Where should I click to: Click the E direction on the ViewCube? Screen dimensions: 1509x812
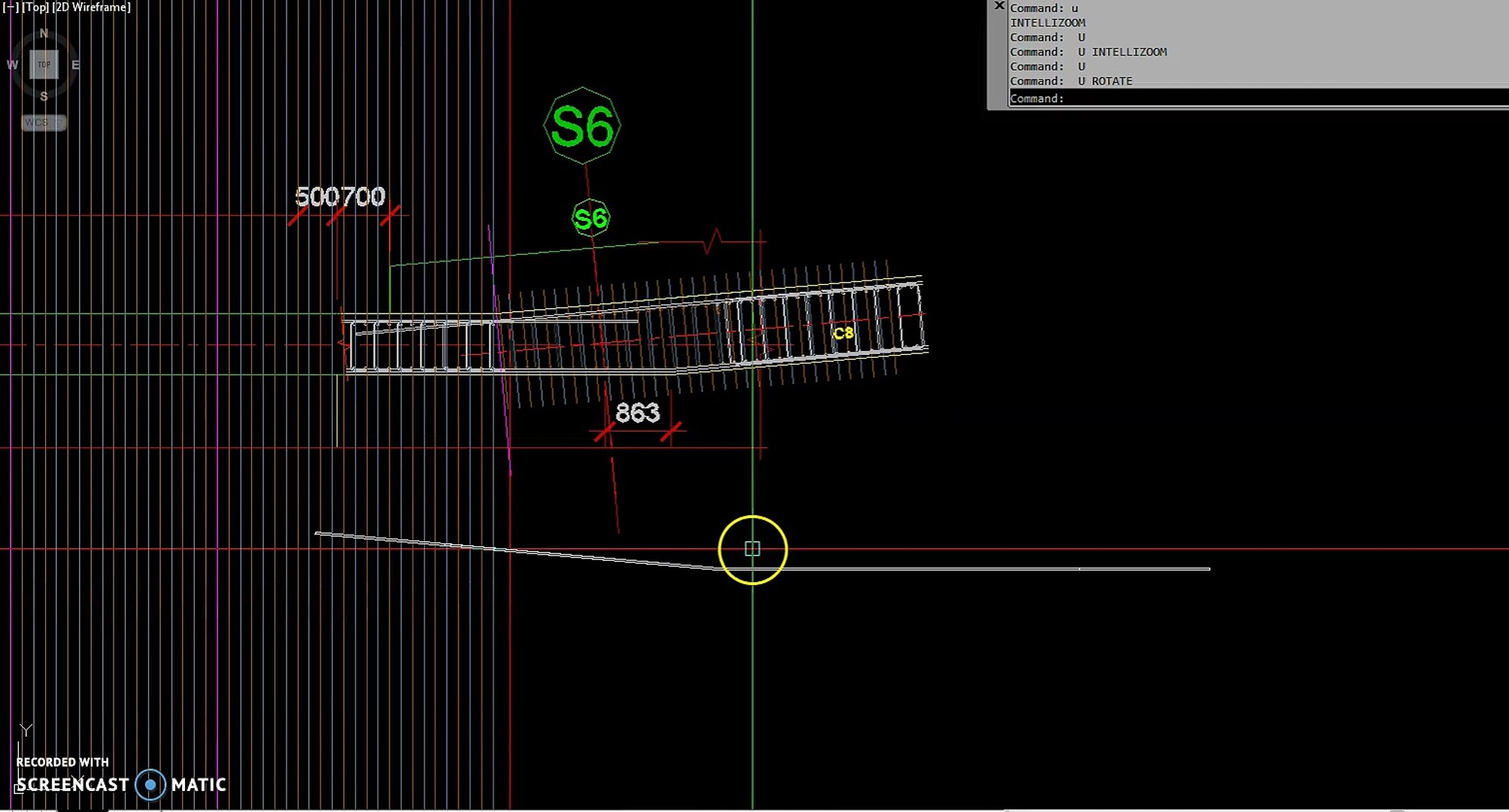coord(74,65)
